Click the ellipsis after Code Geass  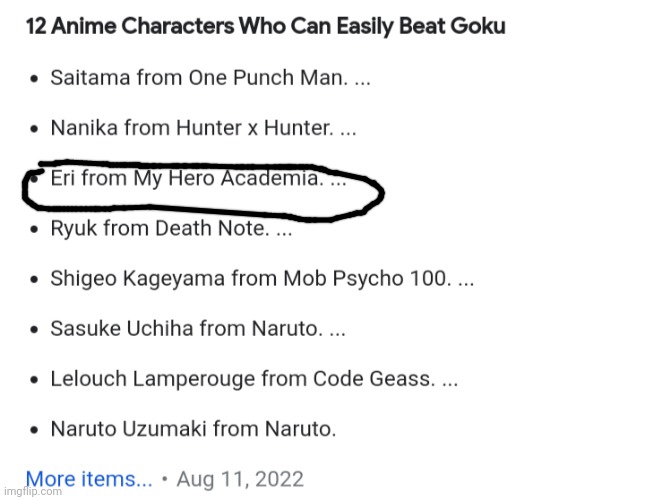pos(450,384)
